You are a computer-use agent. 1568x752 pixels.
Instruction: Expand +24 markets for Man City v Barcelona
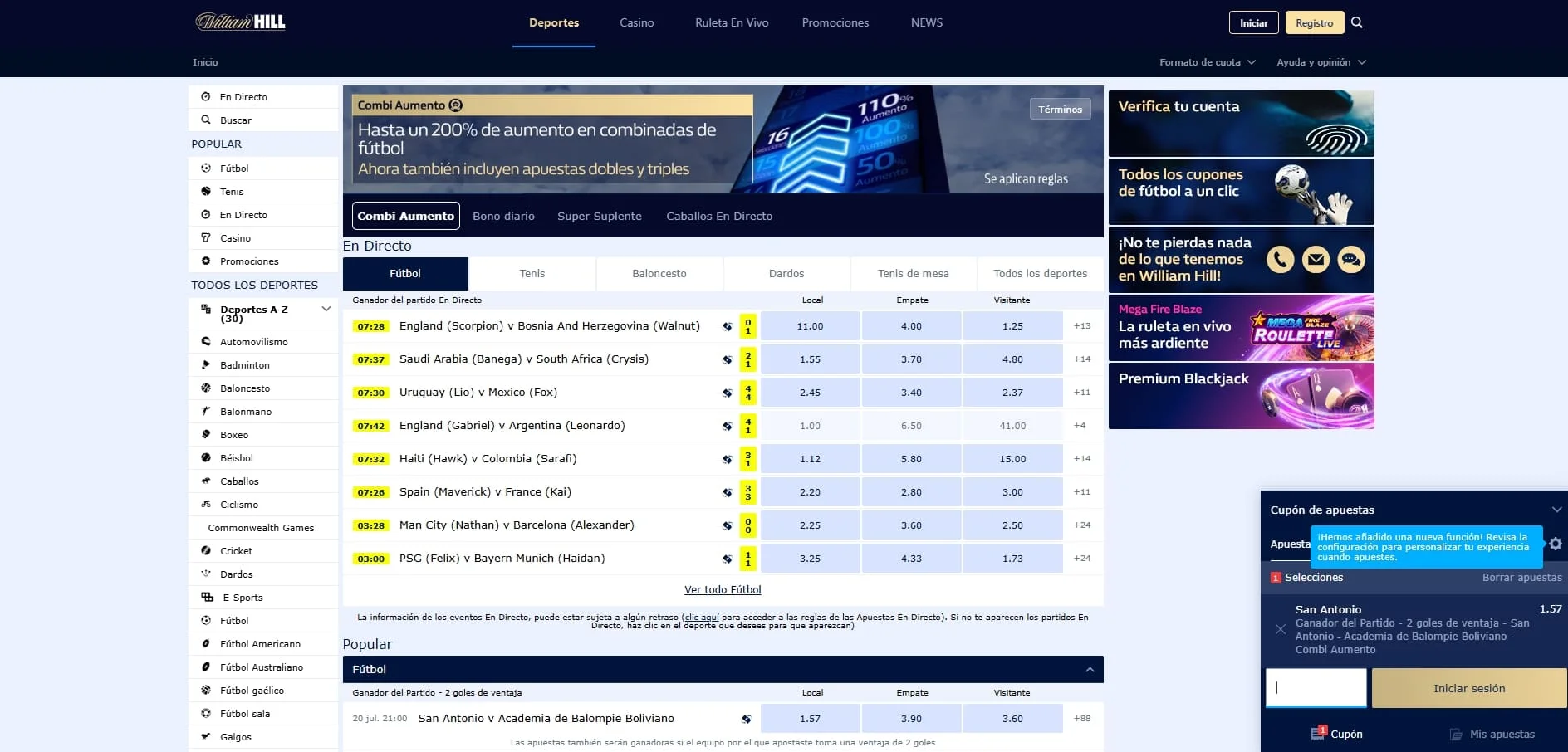[1082, 525]
